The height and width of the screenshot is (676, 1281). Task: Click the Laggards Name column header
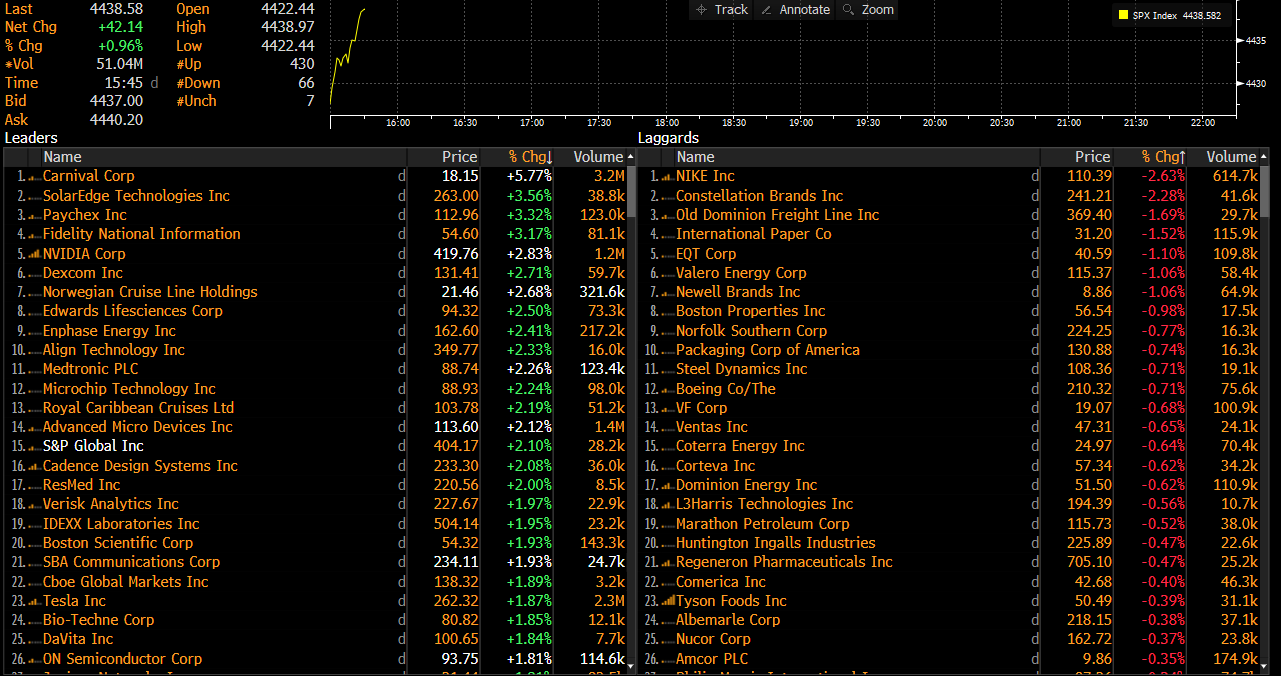[695, 157]
